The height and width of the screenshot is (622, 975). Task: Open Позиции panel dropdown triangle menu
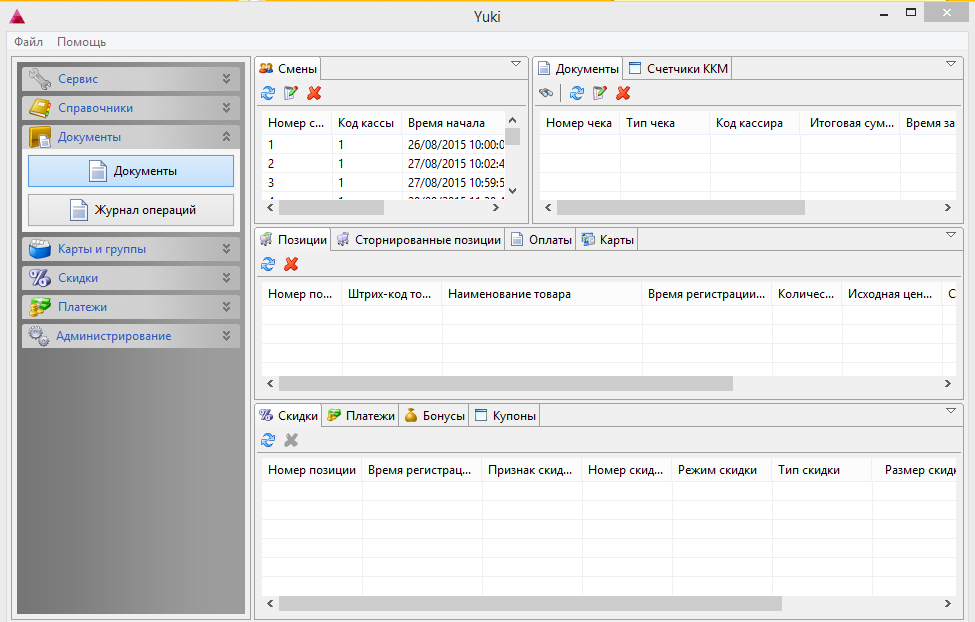click(951, 234)
